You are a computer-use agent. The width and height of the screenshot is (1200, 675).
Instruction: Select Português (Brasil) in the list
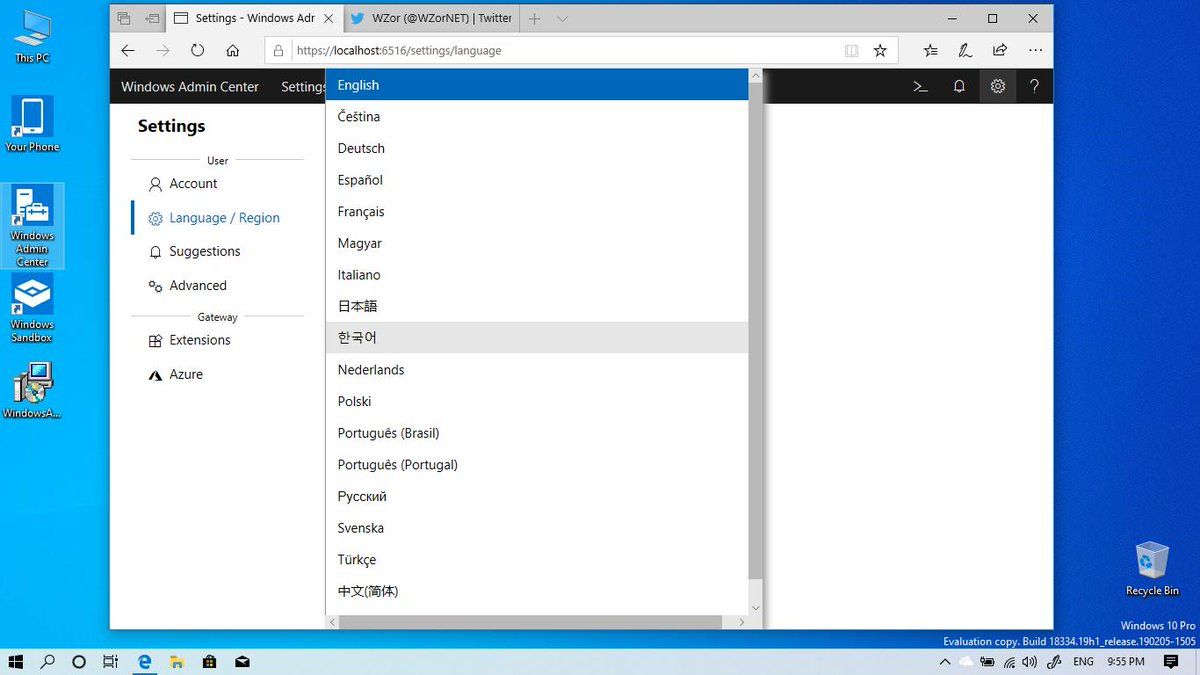click(x=537, y=433)
